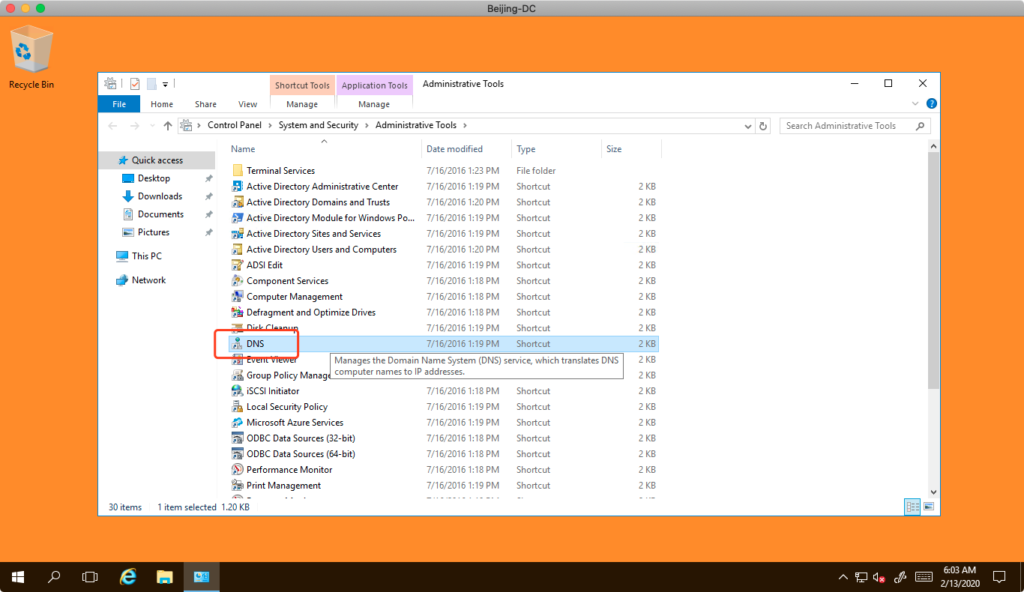Viewport: 1024px width, 592px height.
Task: Click the Refresh button beside address bar
Action: 764,126
